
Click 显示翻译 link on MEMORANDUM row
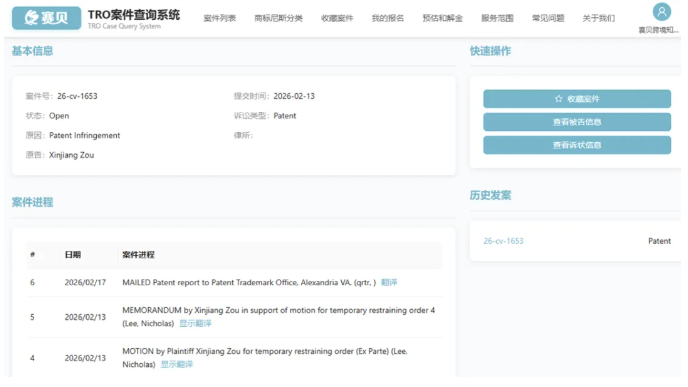pos(195,323)
